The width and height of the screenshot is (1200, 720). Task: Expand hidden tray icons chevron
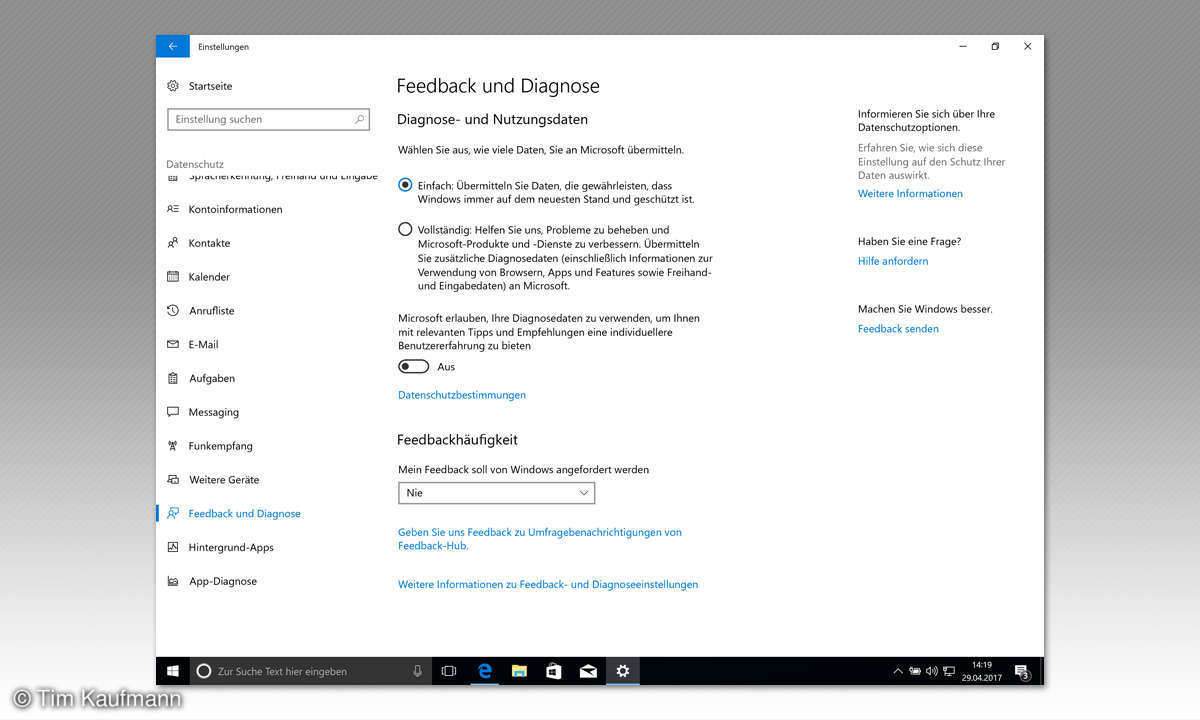897,671
